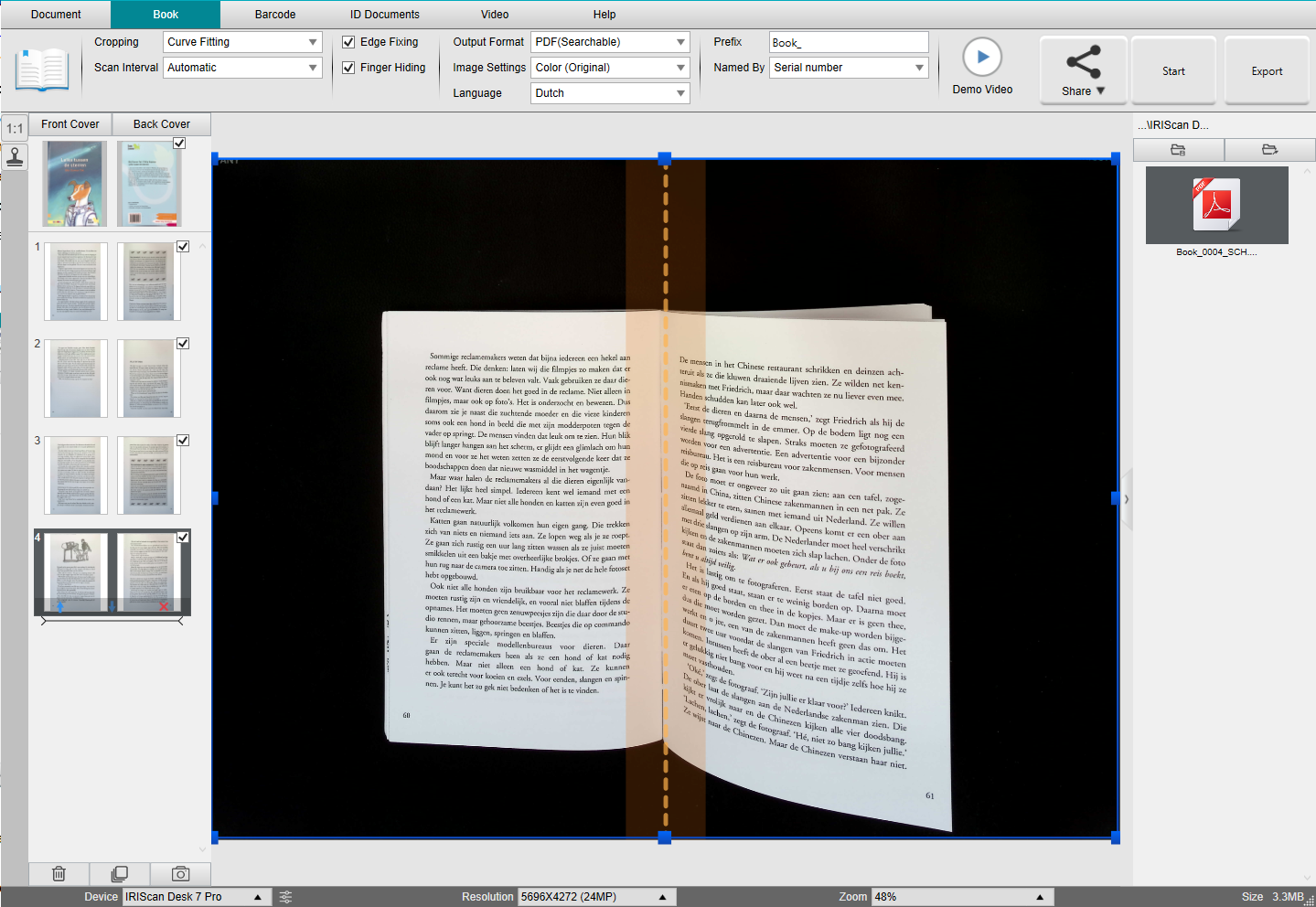Play the Demo Video

(982, 58)
